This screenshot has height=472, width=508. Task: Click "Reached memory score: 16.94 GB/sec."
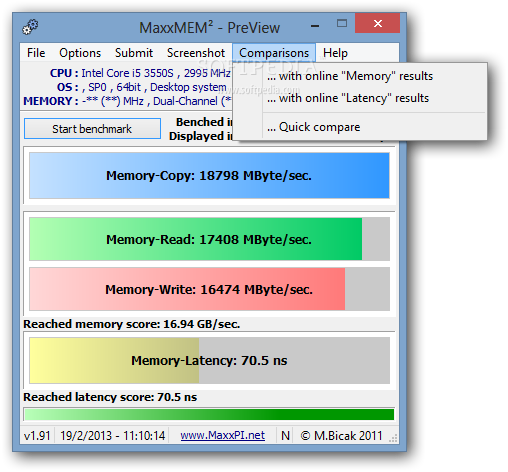pos(132,324)
